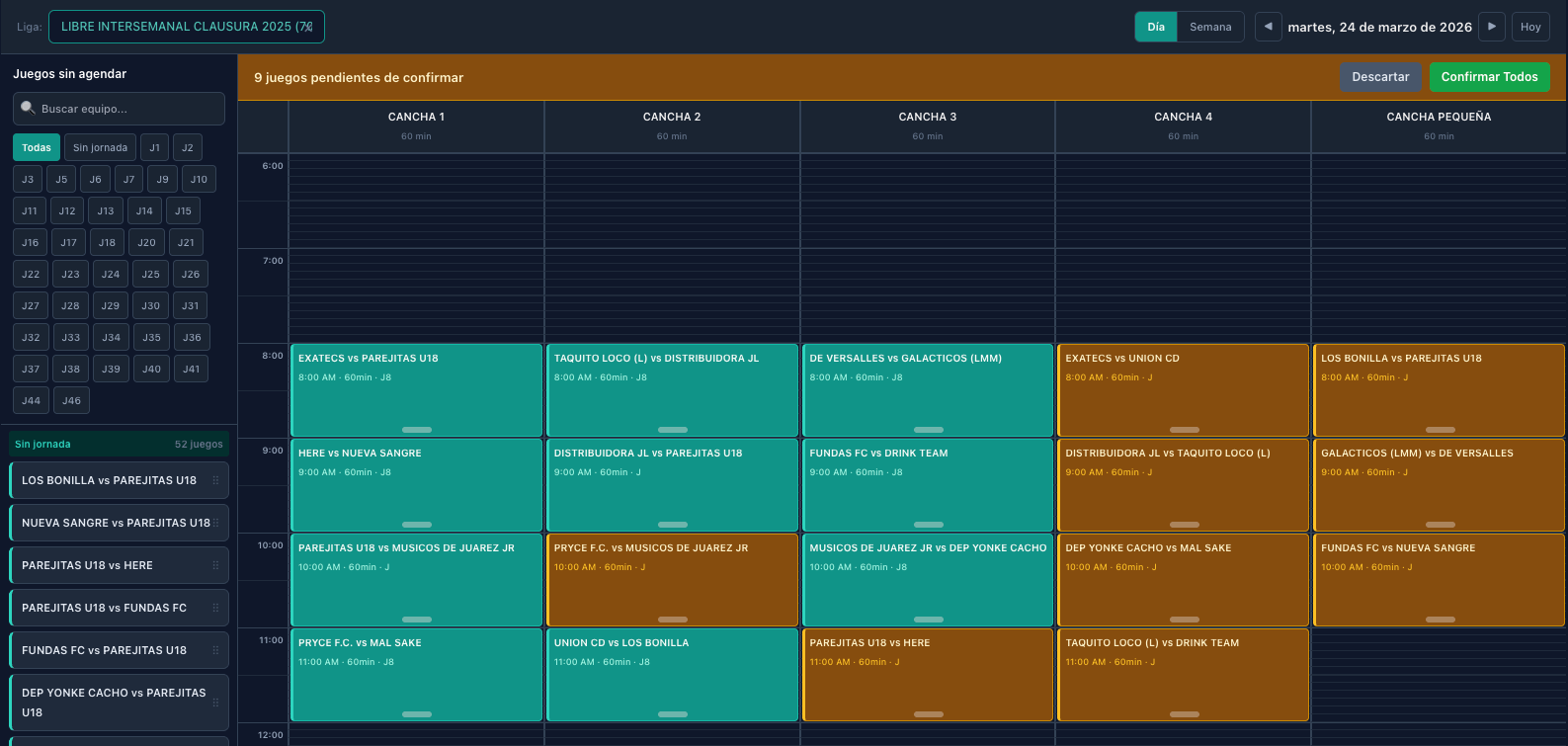Click resize grip of FUNDAS FC vs NUEVA SANGRE game

coord(1441,620)
